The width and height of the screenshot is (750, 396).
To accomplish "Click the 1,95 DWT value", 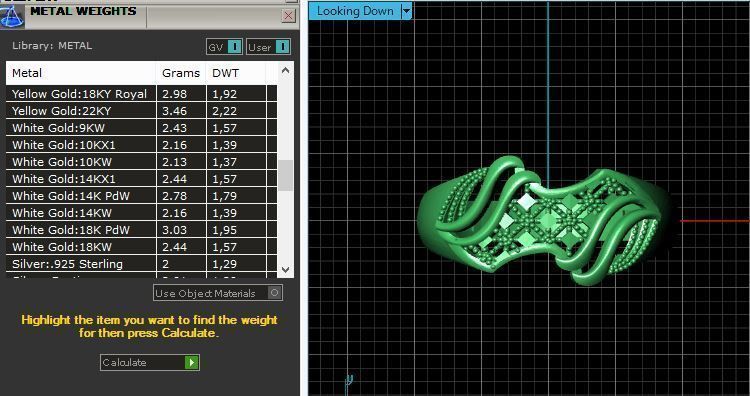I will [x=224, y=230].
